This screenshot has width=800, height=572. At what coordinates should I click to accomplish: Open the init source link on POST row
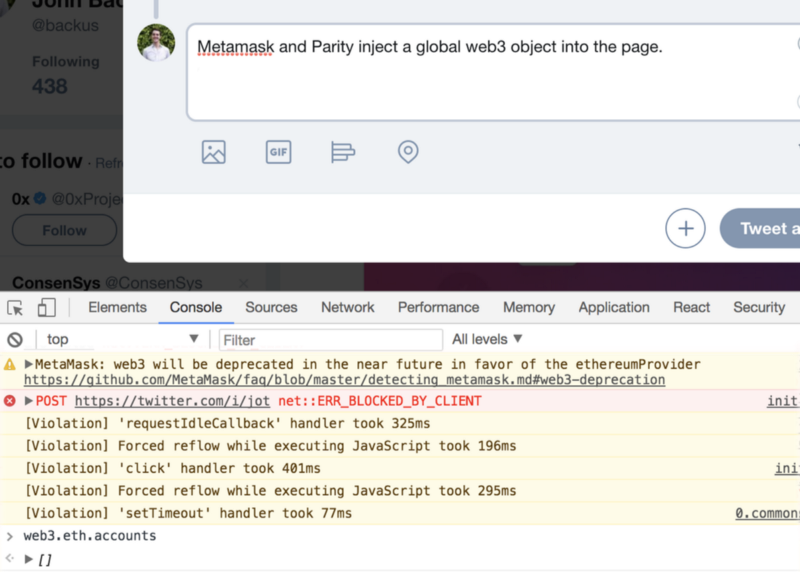(x=783, y=401)
